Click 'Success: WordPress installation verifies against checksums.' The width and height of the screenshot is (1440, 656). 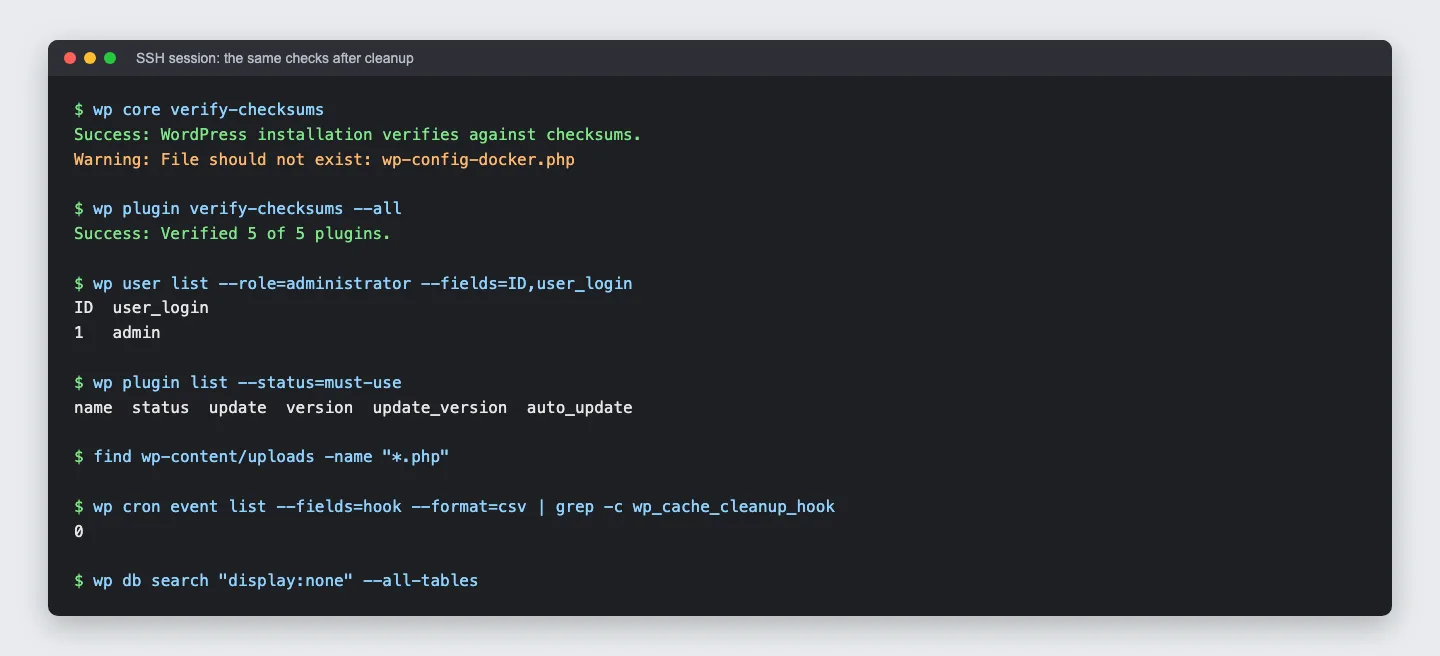point(358,134)
